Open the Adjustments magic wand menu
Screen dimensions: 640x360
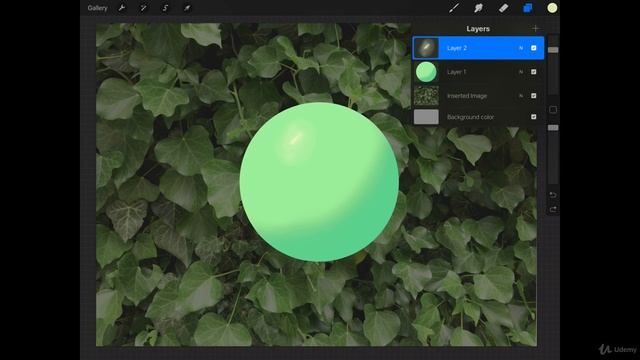click(x=143, y=8)
